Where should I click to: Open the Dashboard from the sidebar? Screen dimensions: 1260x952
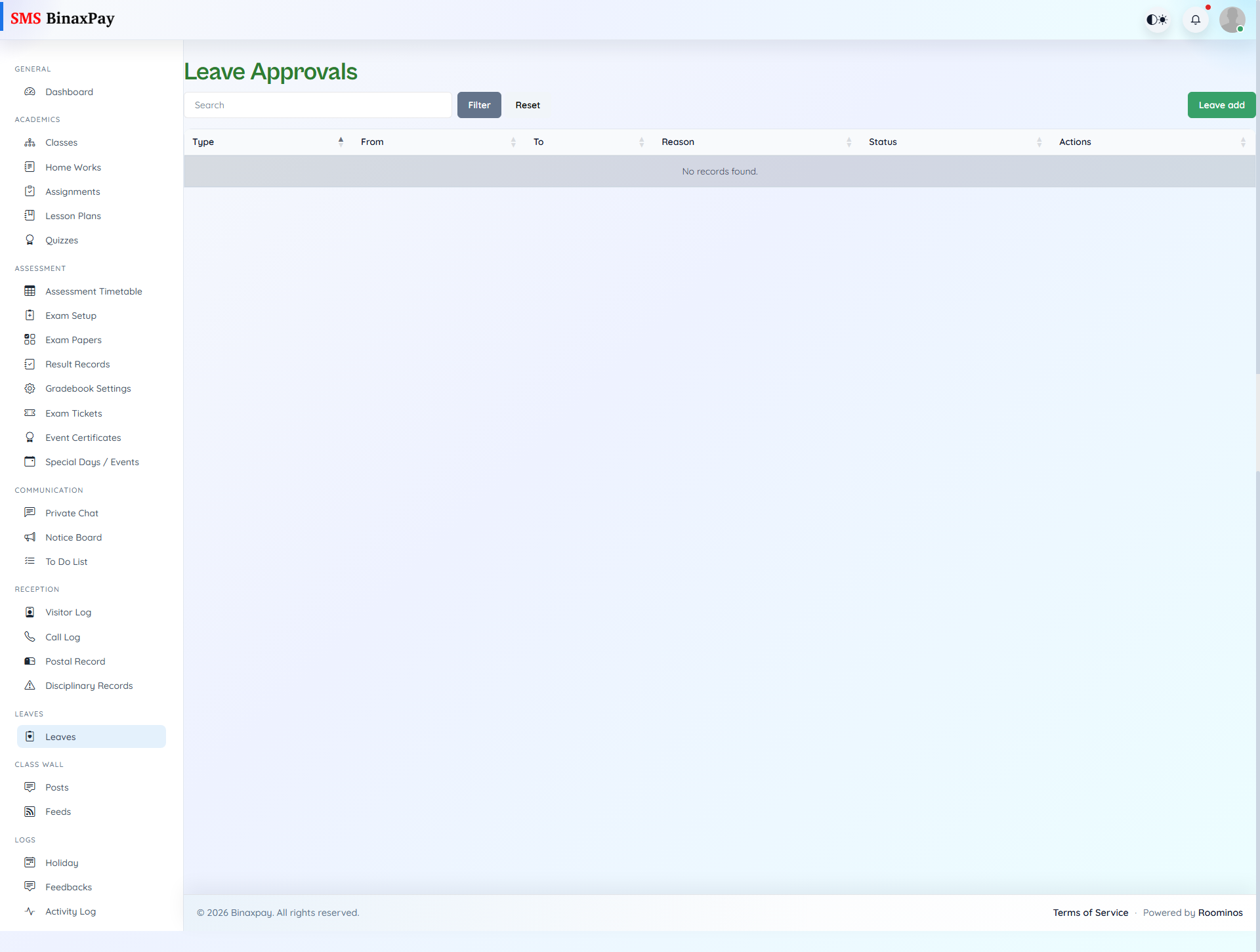pos(69,92)
